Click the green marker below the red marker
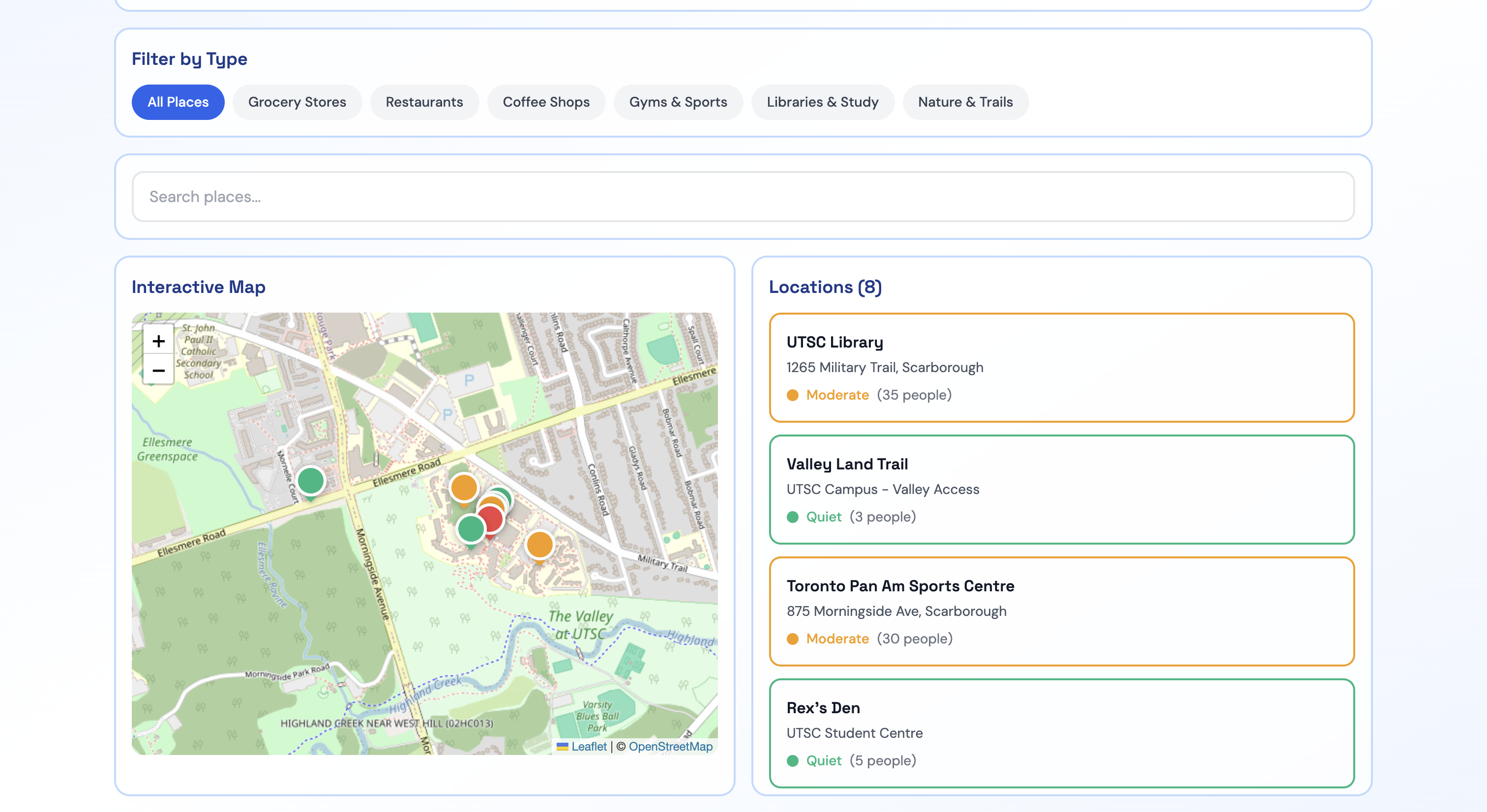The image size is (1487, 812). tap(470, 529)
